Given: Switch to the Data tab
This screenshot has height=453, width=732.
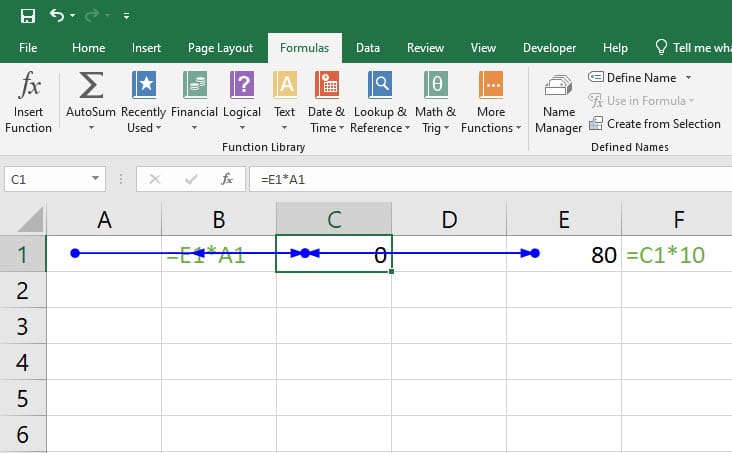Looking at the screenshot, I should pyautogui.click(x=367, y=48).
